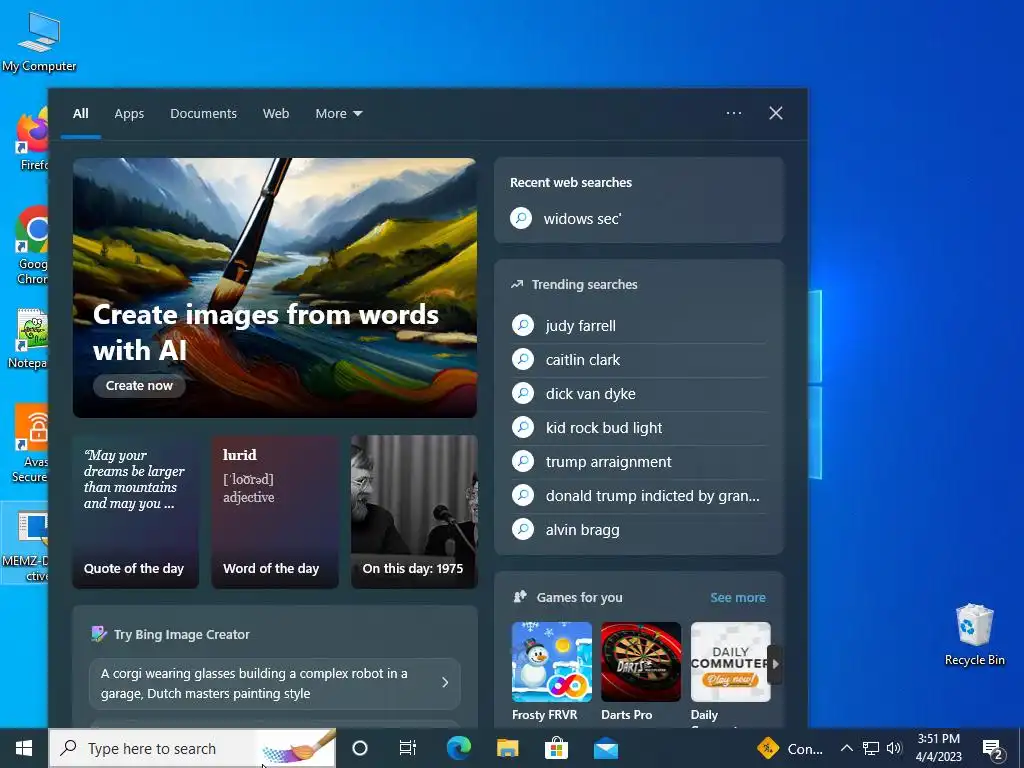Switch to the Documents search tab

pyautogui.click(x=203, y=114)
